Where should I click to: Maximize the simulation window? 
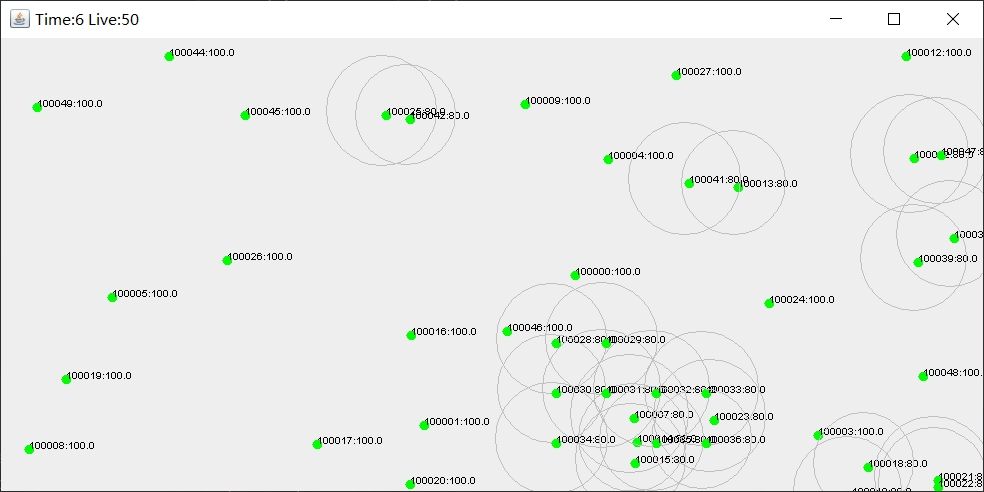click(894, 19)
